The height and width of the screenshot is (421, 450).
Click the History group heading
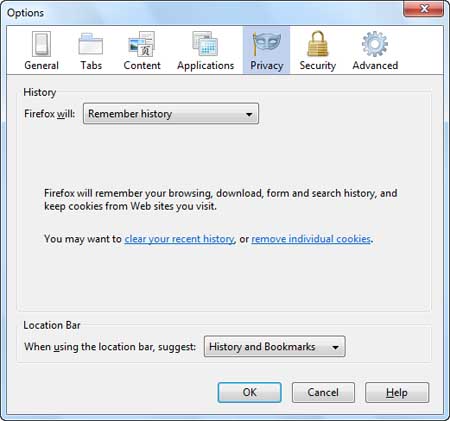pyautogui.click(x=40, y=92)
